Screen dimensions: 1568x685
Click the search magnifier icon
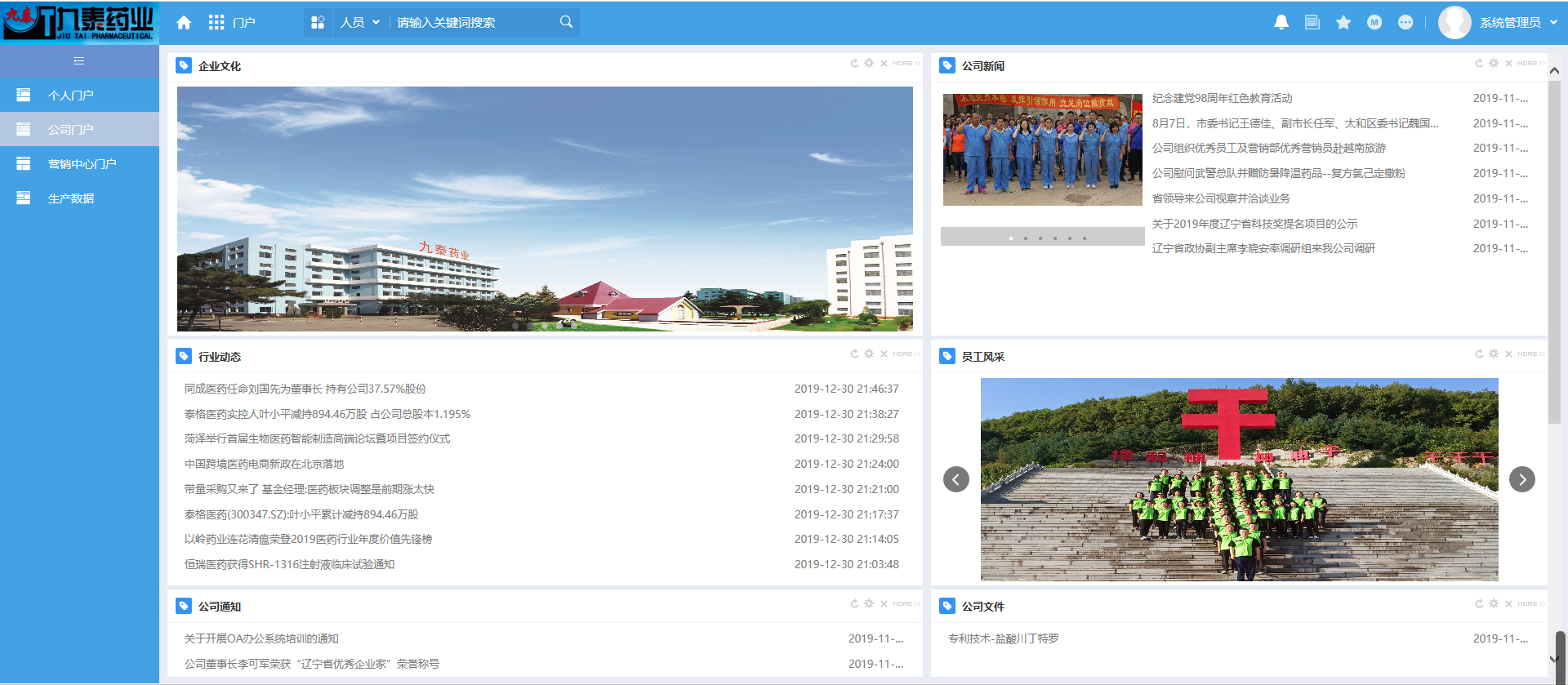coord(566,22)
